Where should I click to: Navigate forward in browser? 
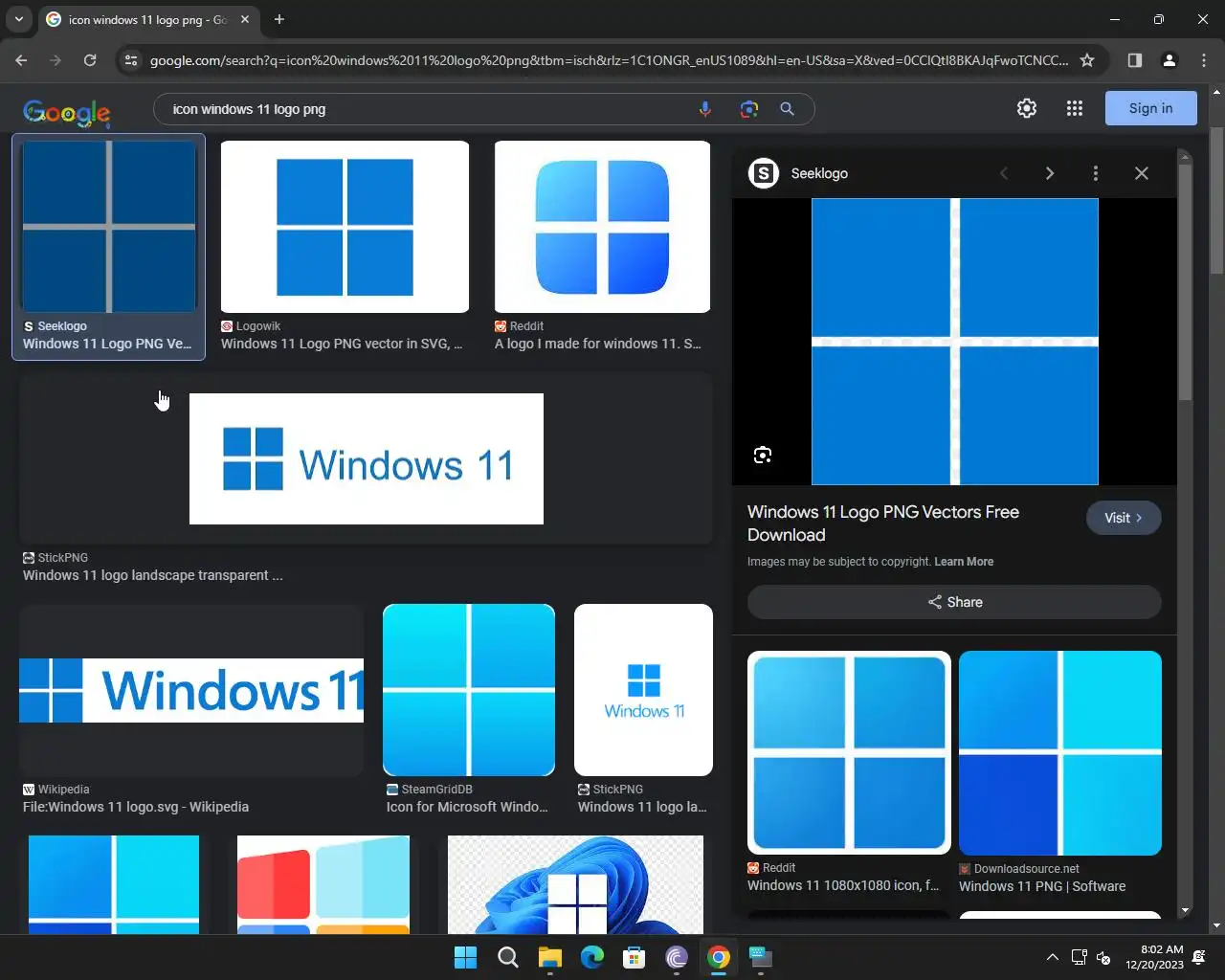pyautogui.click(x=56, y=60)
